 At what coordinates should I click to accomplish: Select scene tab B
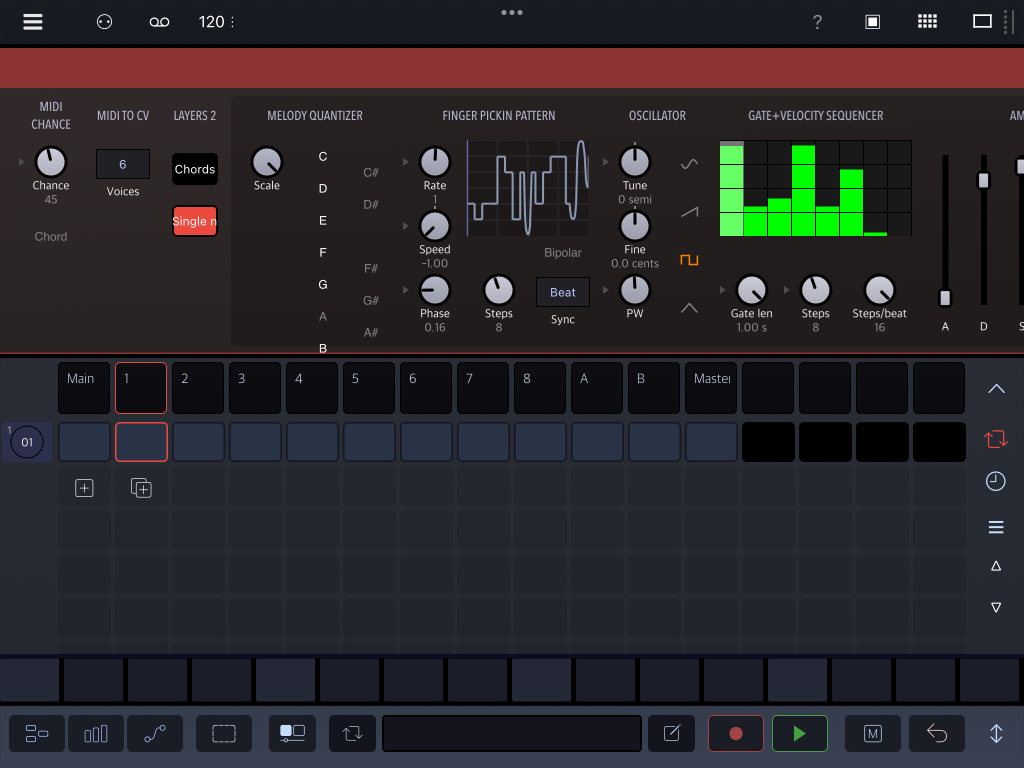(x=654, y=388)
